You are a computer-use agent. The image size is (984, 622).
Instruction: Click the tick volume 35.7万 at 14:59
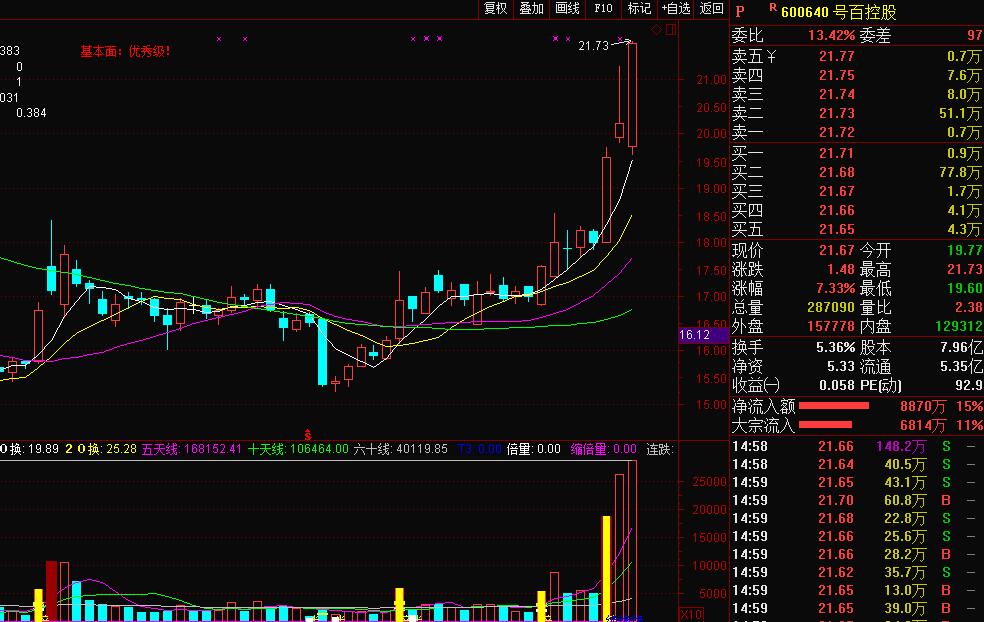point(905,572)
